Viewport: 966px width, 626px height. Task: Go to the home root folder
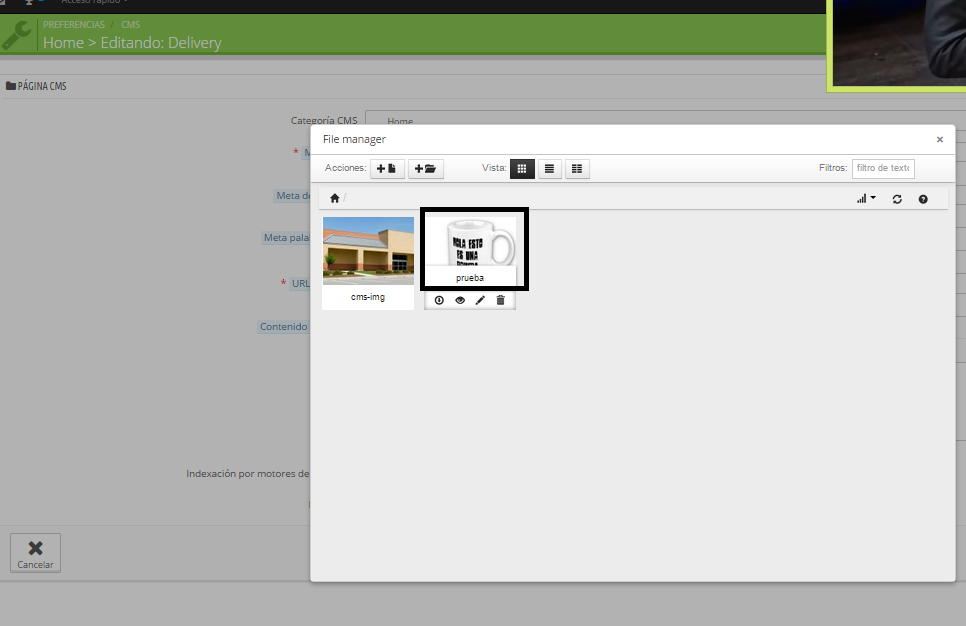334,199
